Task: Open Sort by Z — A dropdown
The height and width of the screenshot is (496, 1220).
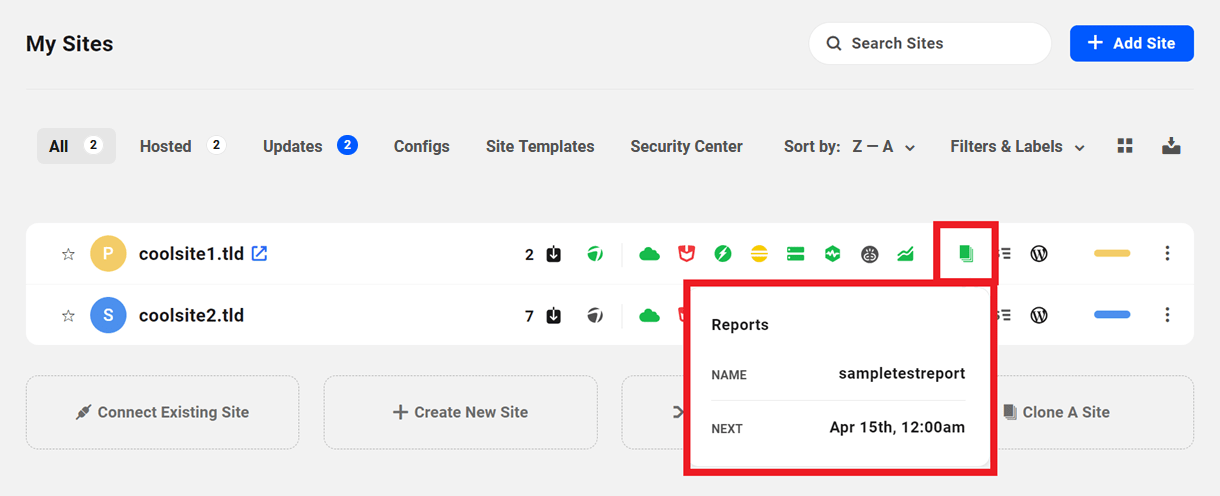Action: pos(850,146)
